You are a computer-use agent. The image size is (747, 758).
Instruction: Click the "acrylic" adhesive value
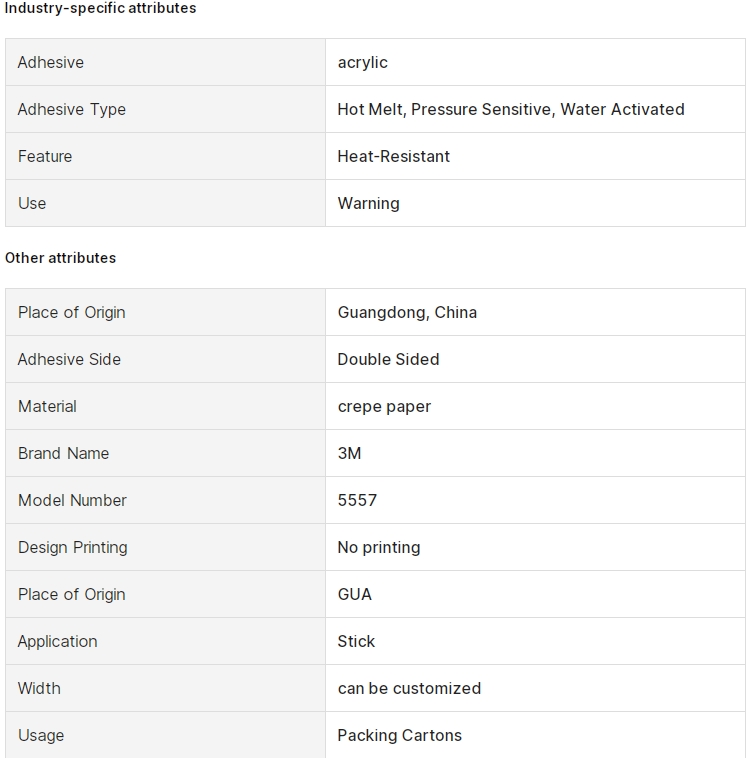(362, 62)
